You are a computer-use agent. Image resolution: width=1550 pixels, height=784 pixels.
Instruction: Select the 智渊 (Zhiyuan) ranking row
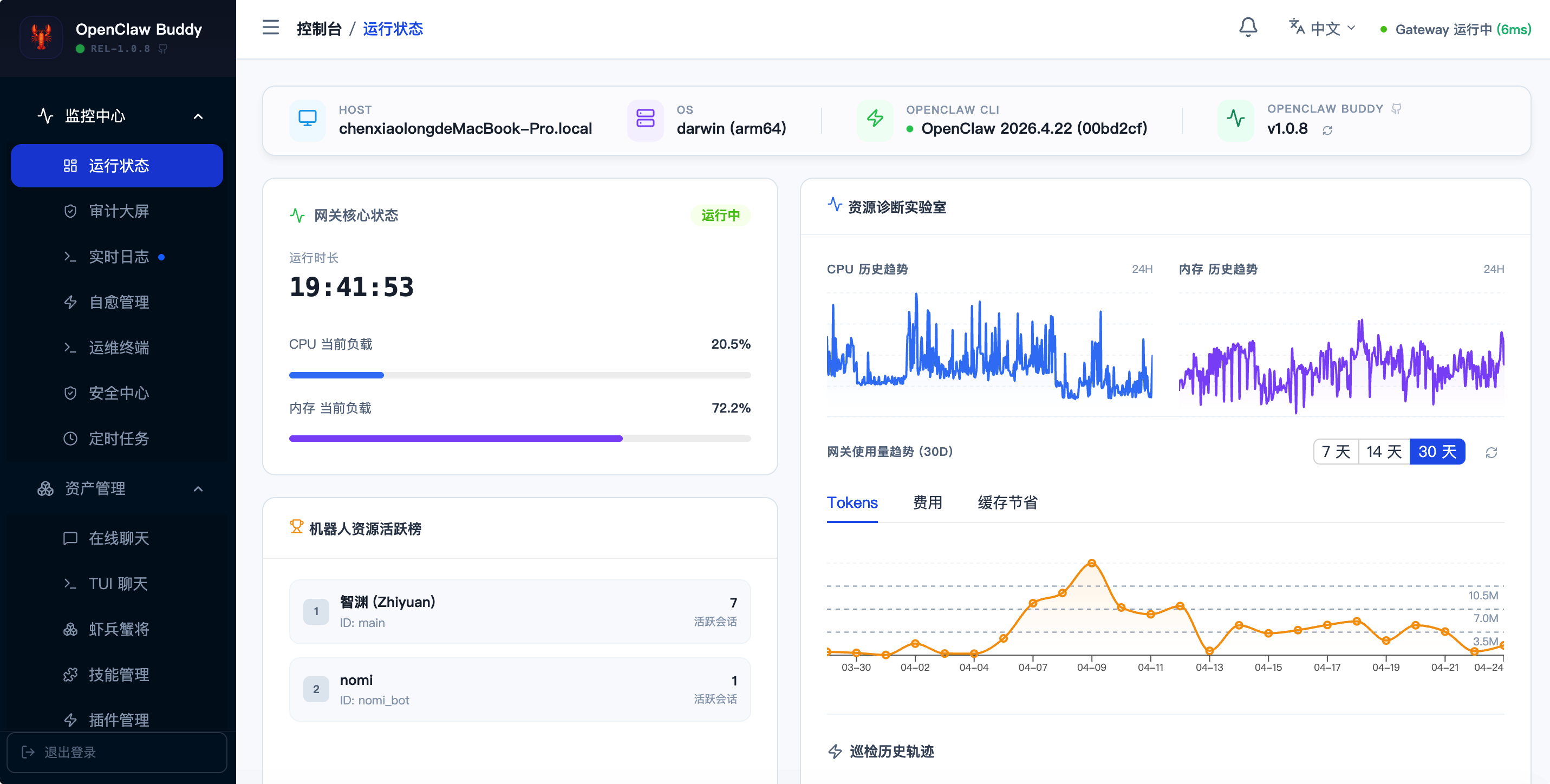(x=520, y=611)
